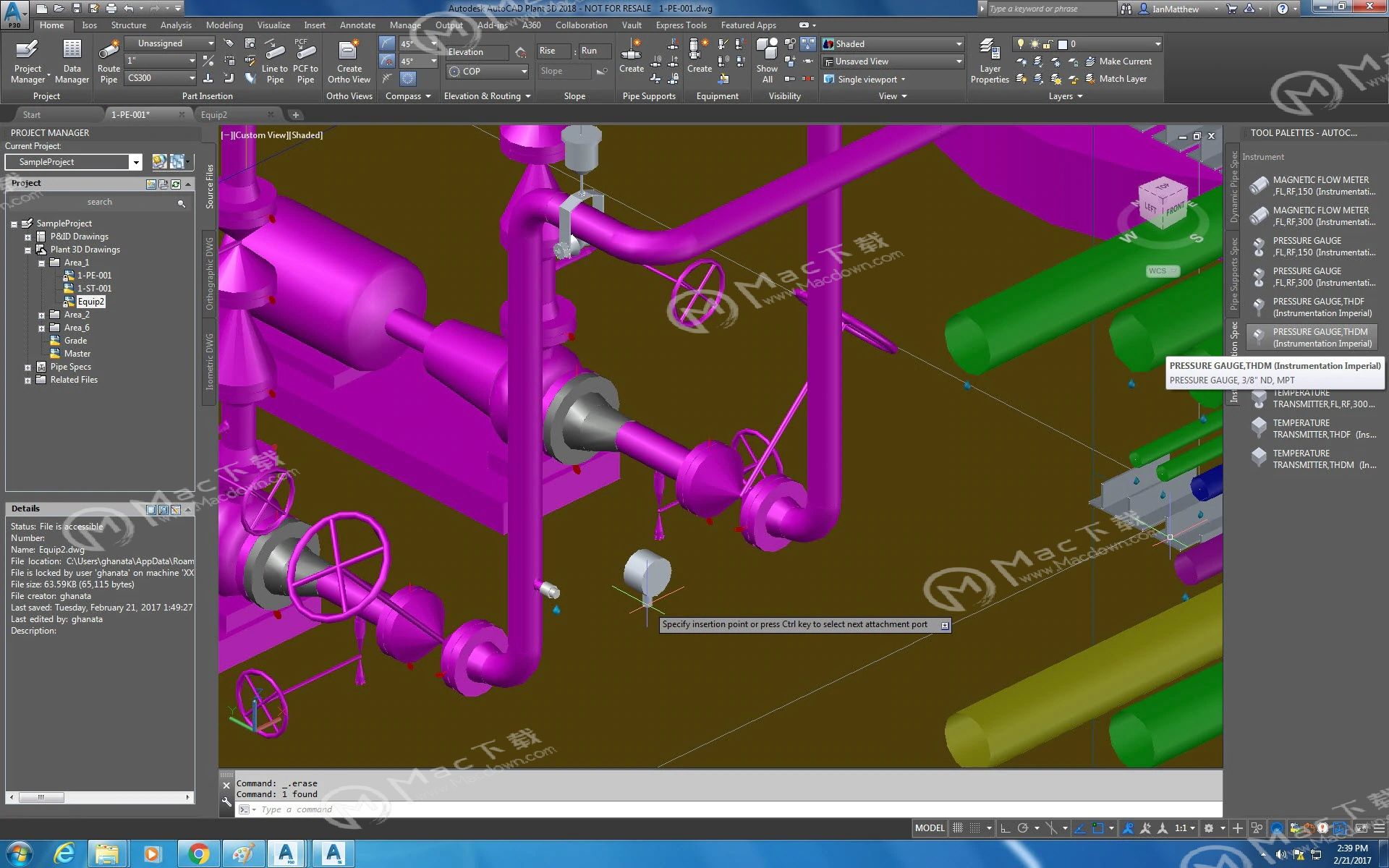Toggle polar tracking in status bar

click(x=1023, y=828)
